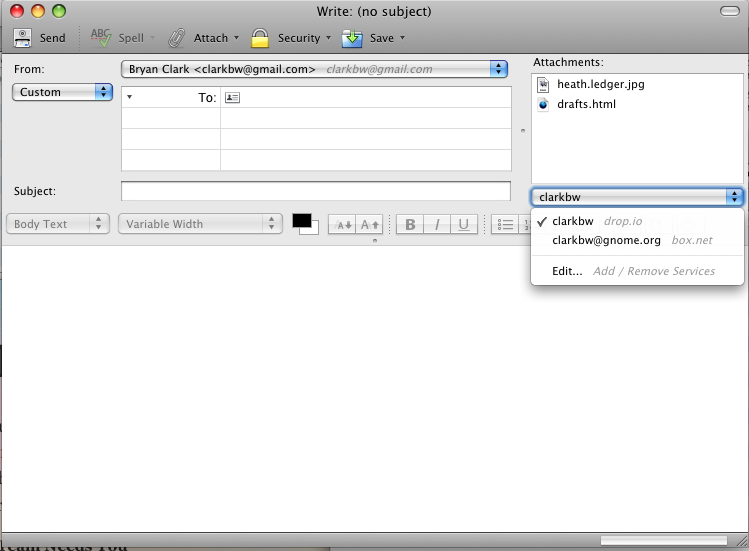Open the Custom dropdown
Image resolution: width=749 pixels, height=551 pixels.
click(x=62, y=92)
